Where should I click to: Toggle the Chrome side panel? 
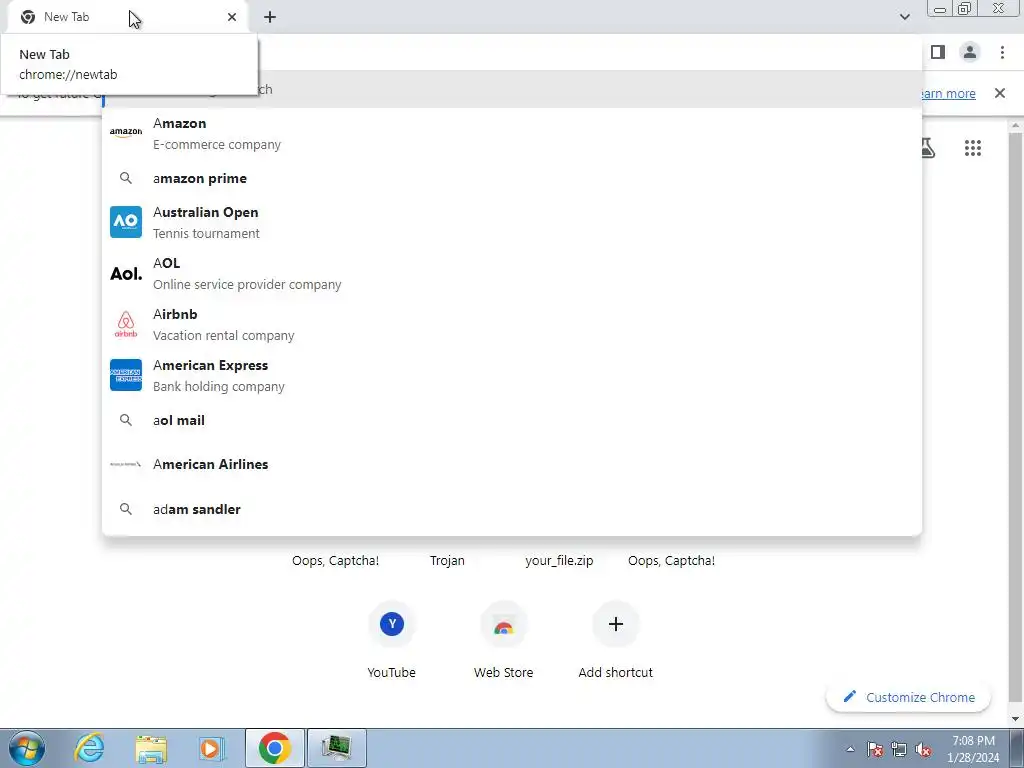coord(938,52)
